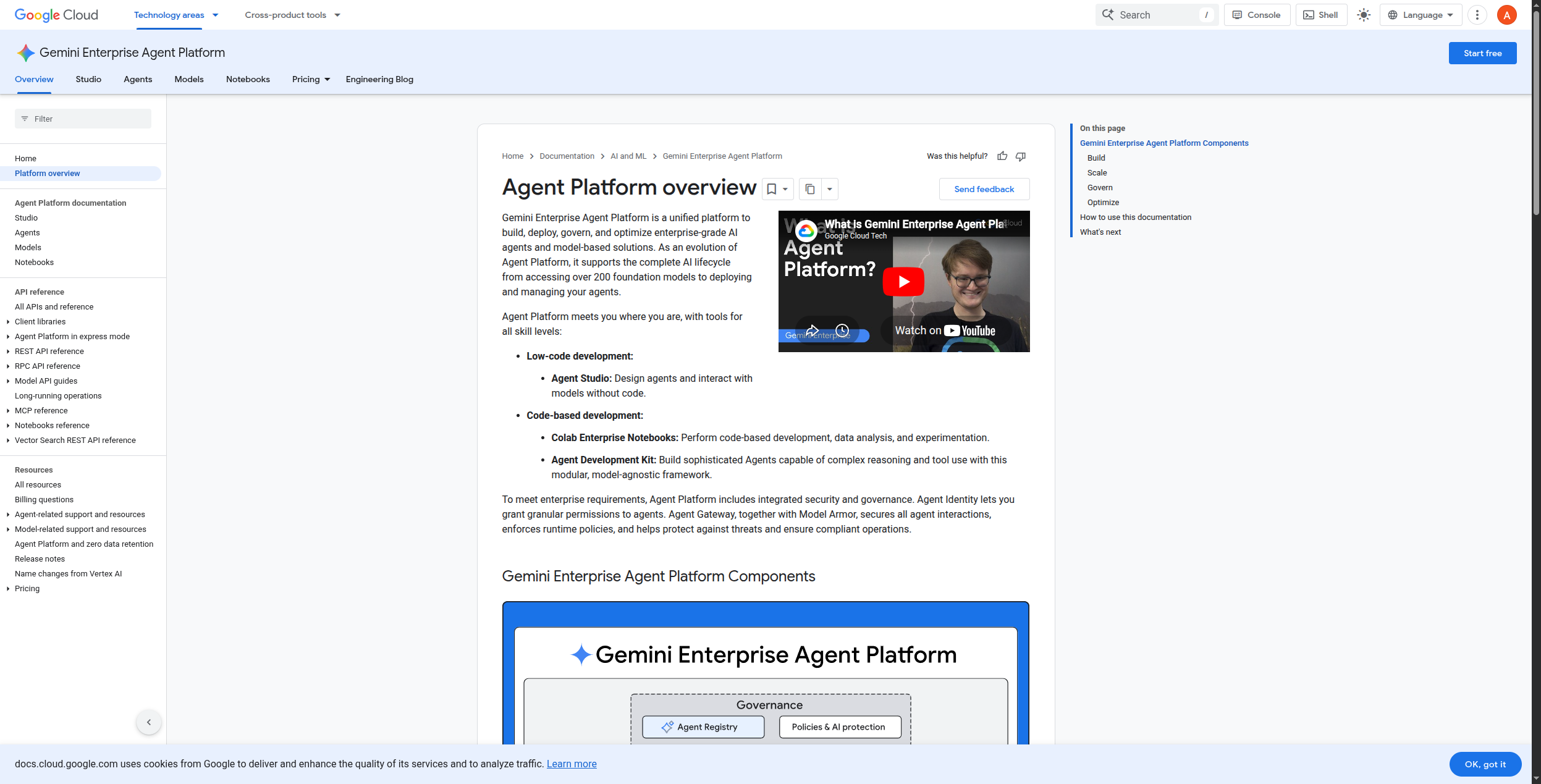The height and width of the screenshot is (784, 1541).
Task: Switch to the Overview tab
Action: pyautogui.click(x=34, y=79)
